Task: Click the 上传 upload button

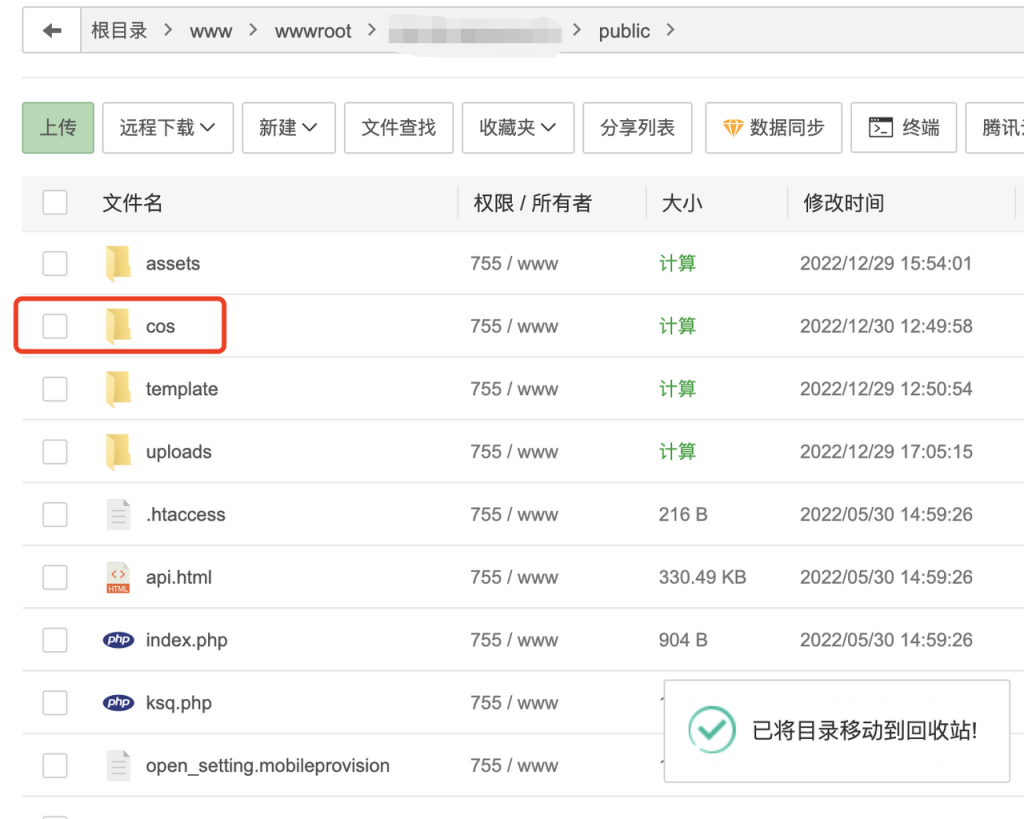Action: coord(57,127)
